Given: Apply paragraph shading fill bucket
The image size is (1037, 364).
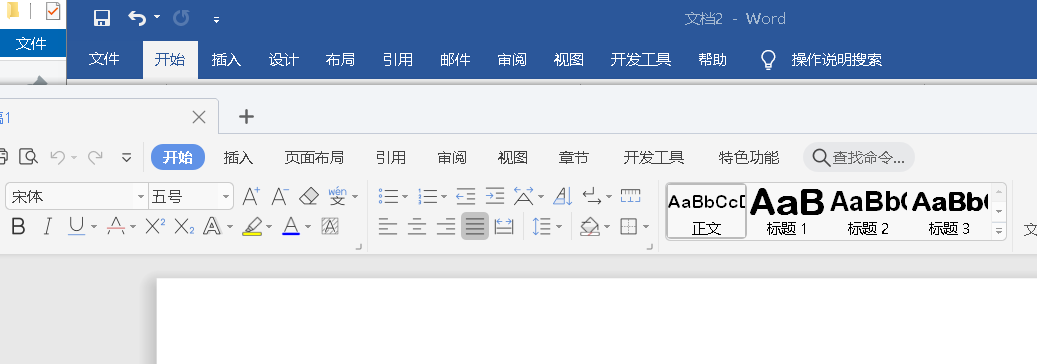Looking at the screenshot, I should [589, 227].
